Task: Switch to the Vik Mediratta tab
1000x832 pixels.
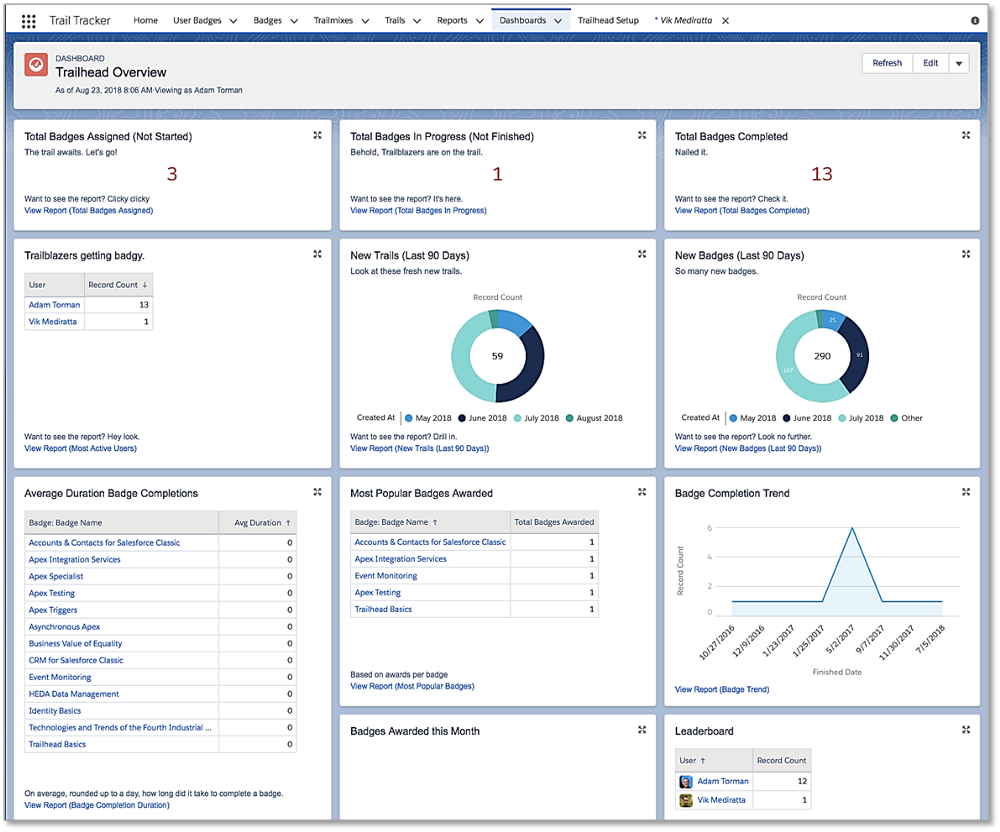Action: [686, 20]
